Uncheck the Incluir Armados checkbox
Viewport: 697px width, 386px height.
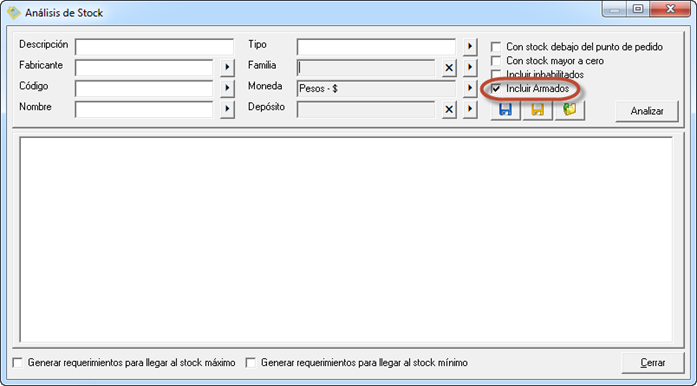click(x=496, y=88)
